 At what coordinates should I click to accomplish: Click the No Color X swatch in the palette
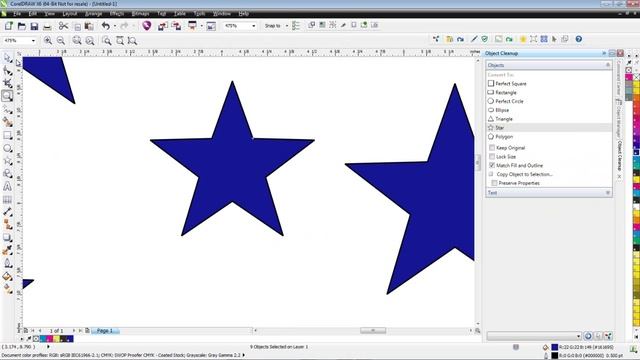636,77
